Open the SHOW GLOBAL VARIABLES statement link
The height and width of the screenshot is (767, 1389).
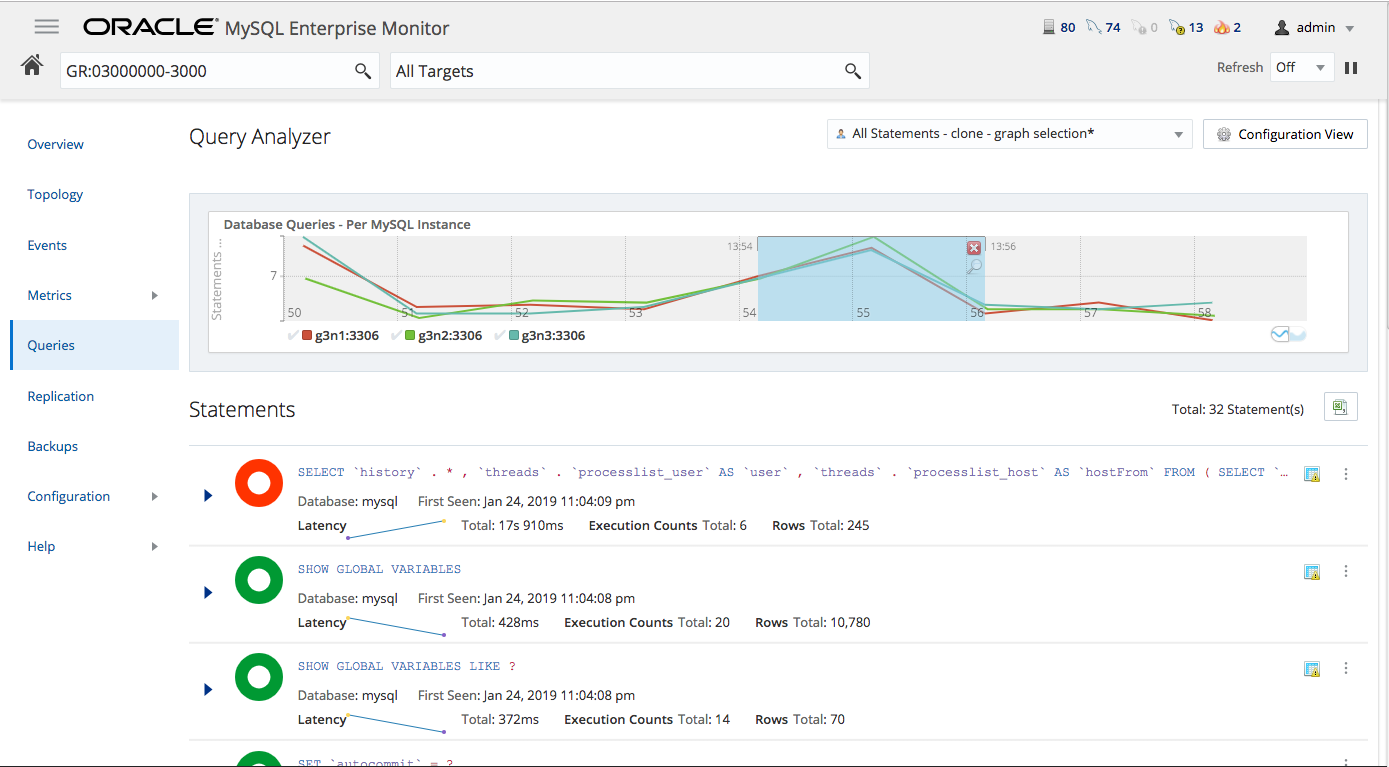click(379, 569)
